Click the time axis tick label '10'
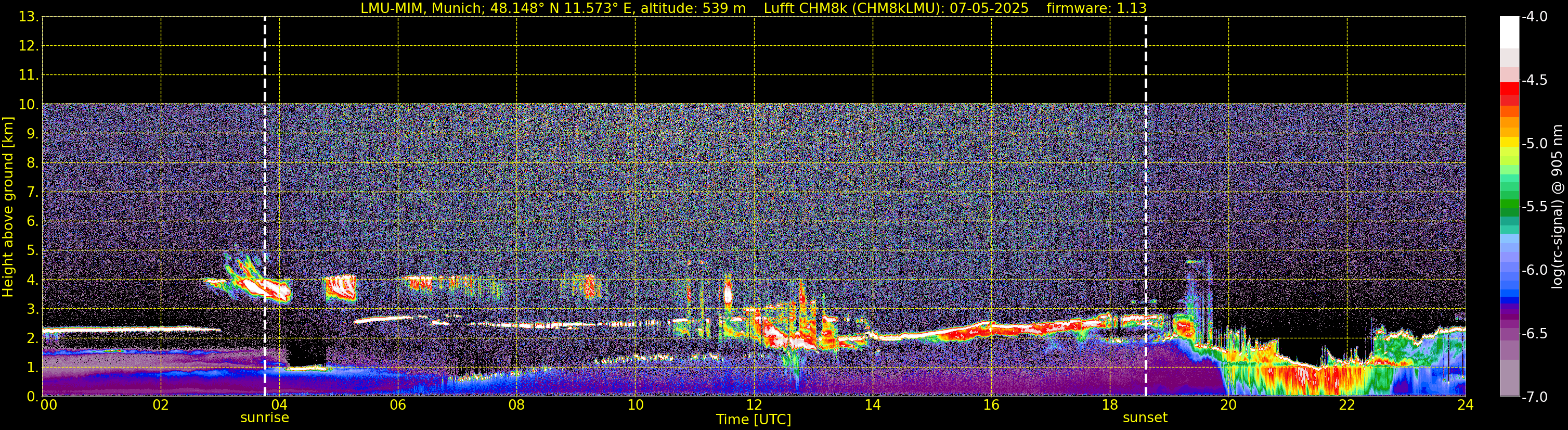1568x430 pixels. [x=636, y=405]
